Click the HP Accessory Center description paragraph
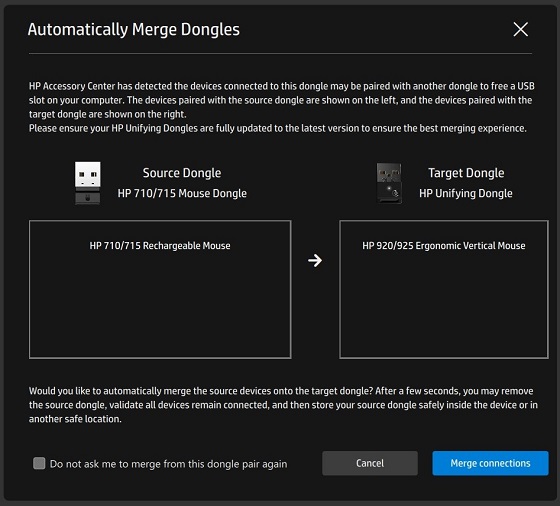Screen dimensions: 560x506 281,100
